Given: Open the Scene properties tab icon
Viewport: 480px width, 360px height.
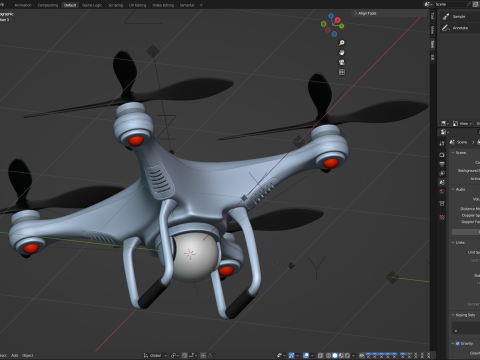Looking at the screenshot, I should coord(442,182).
